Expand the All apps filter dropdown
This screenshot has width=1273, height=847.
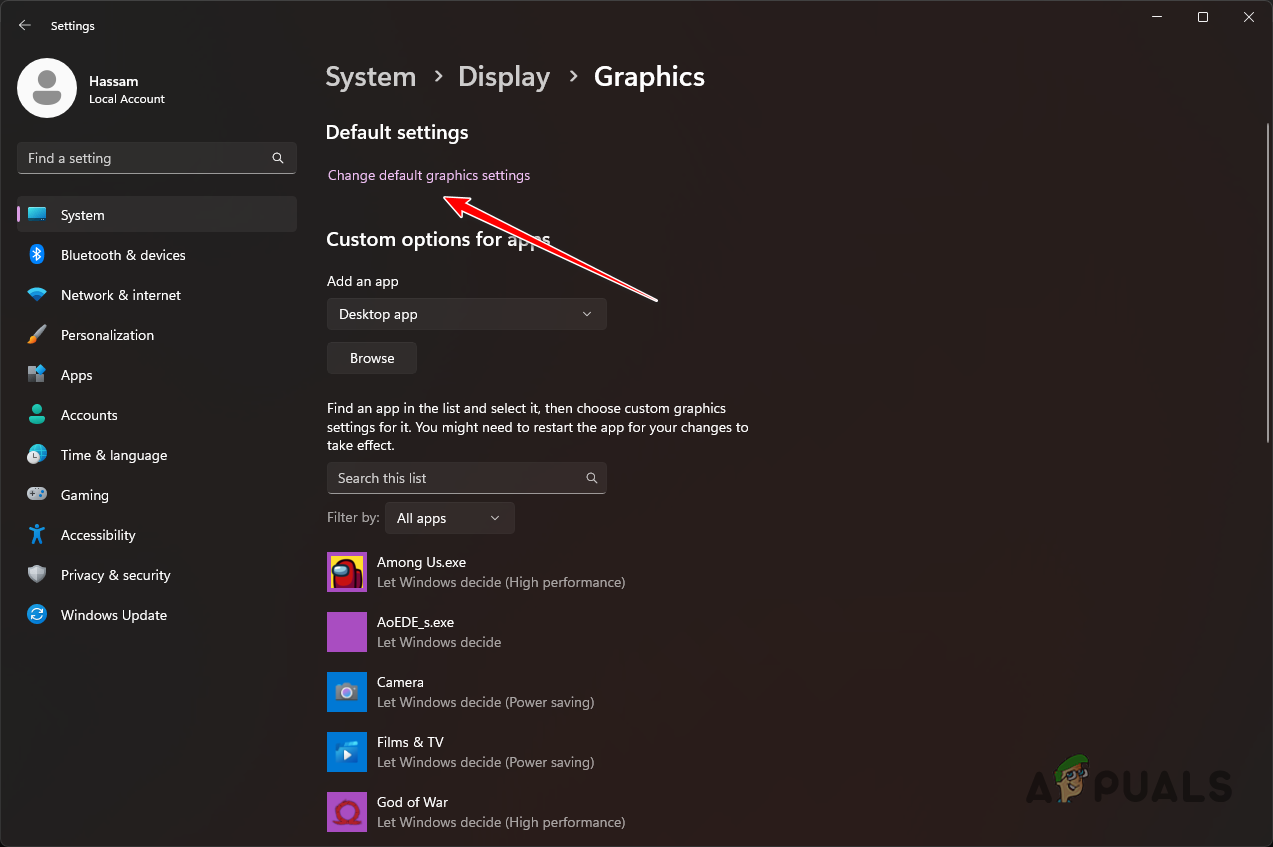(x=449, y=517)
